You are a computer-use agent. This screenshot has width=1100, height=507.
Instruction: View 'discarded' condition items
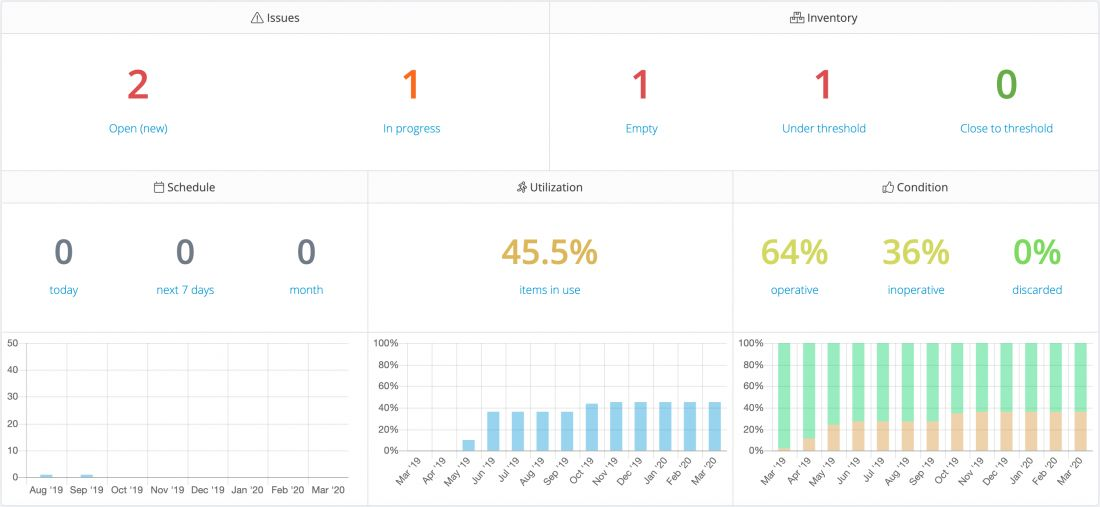click(x=1036, y=290)
